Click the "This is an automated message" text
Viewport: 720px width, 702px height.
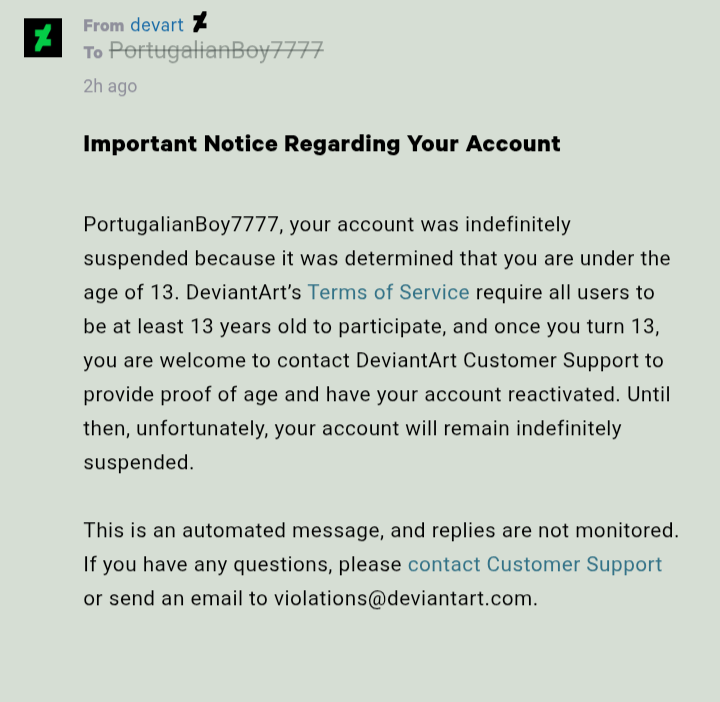pyautogui.click(x=232, y=531)
